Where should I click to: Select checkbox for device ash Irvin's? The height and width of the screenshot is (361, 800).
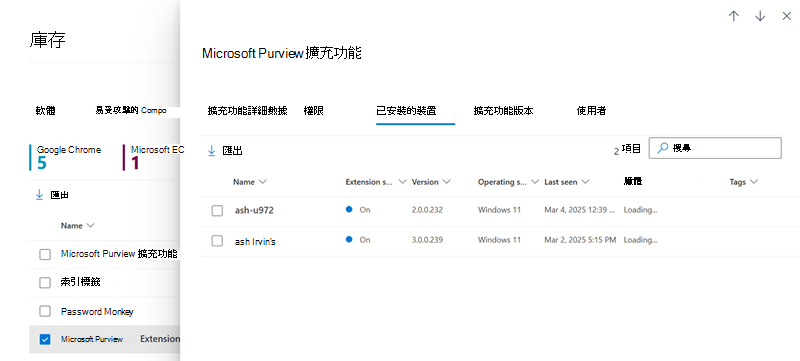pos(217,241)
